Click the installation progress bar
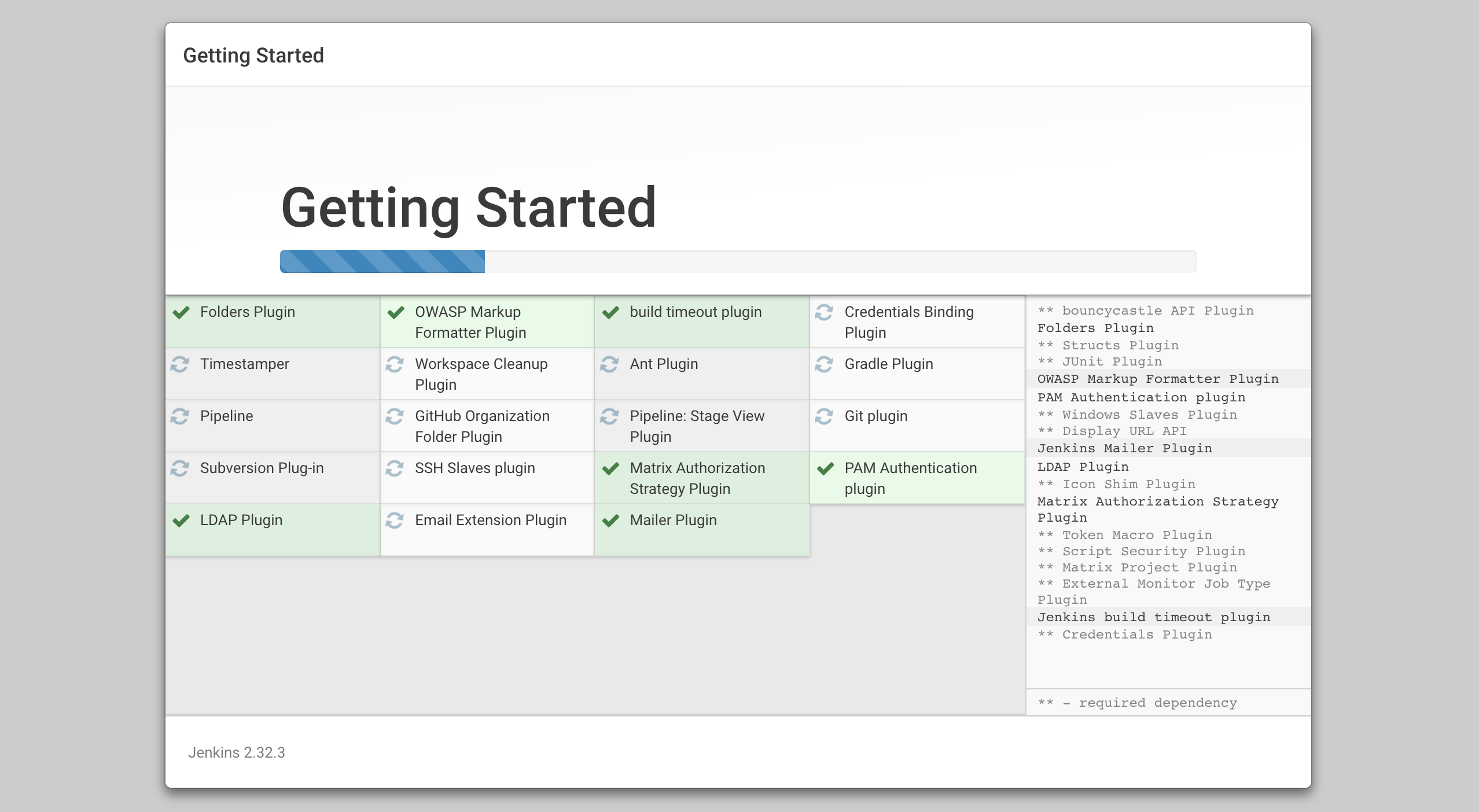1479x812 pixels. pos(738,261)
